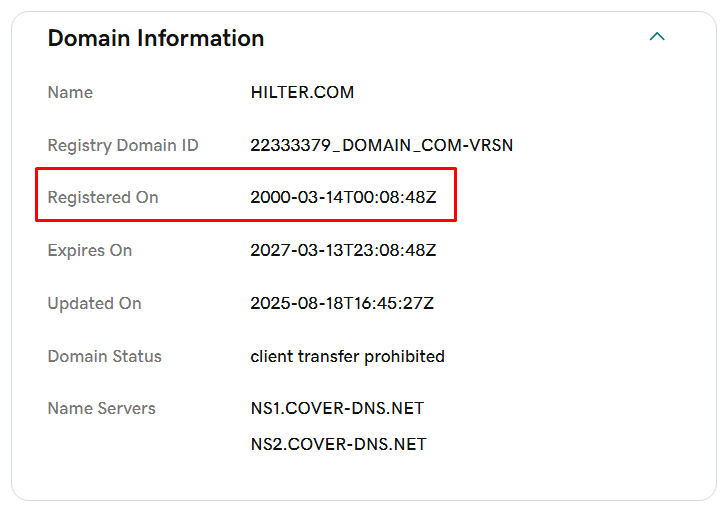Screen dimensions: 722x511
Task: Collapse the Domain Information section chevron
Action: point(657,37)
